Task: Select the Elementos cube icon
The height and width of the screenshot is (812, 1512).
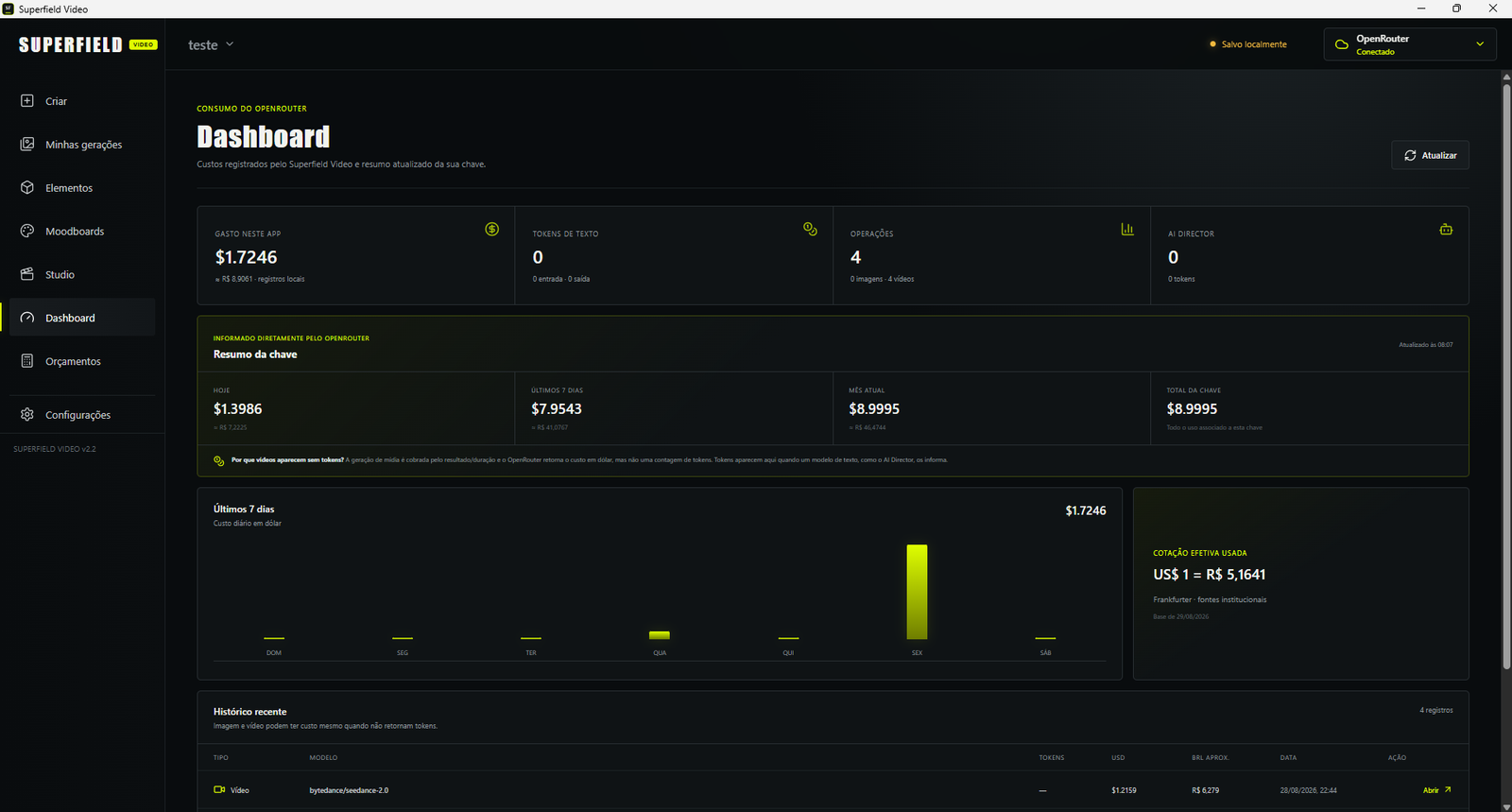Action: 27,187
